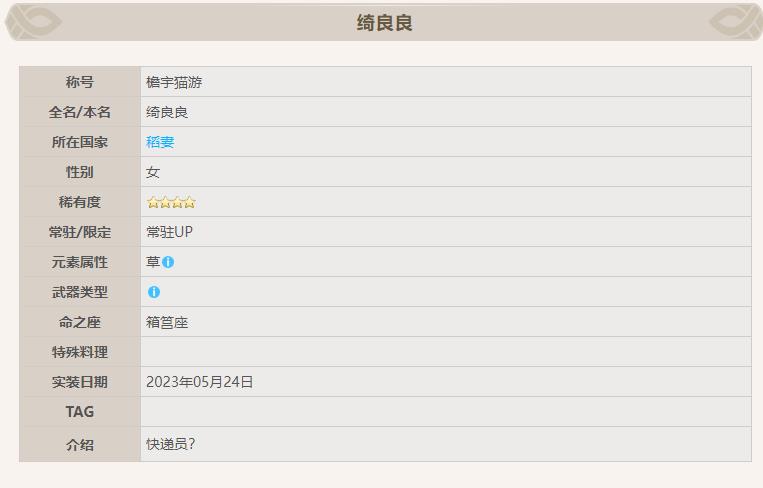Click the 常驻UP value text
This screenshot has width=763, height=488.
pos(169,232)
